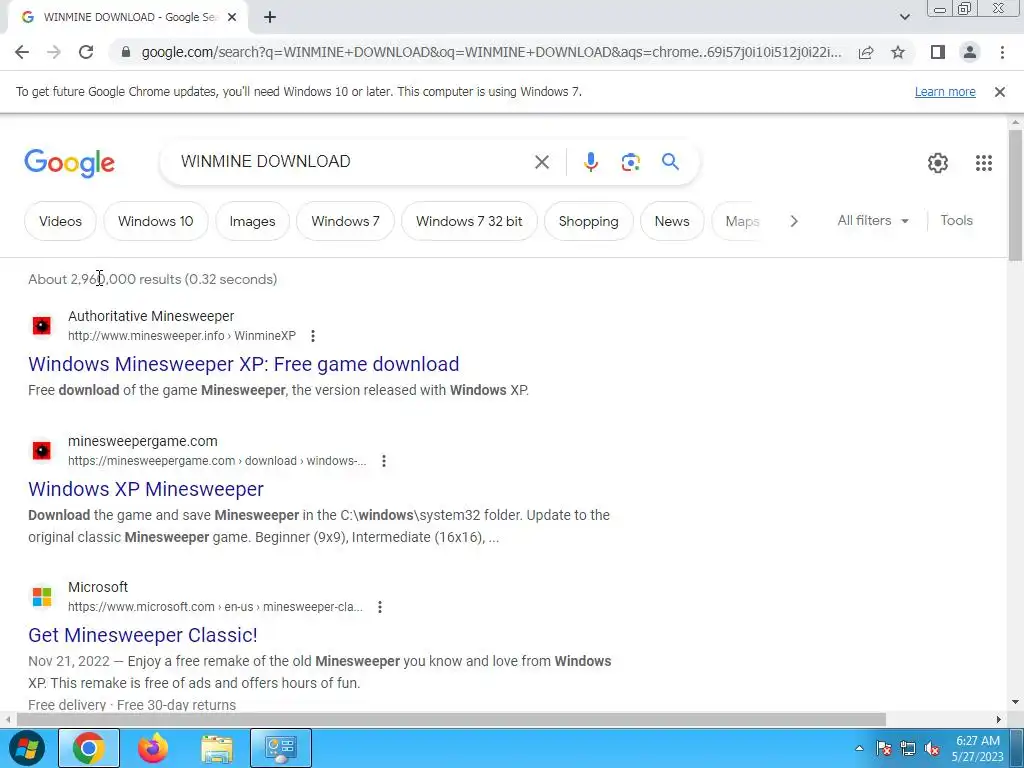Launch Firefox from the taskbar
Viewport: 1024px width, 768px height.
(153, 748)
